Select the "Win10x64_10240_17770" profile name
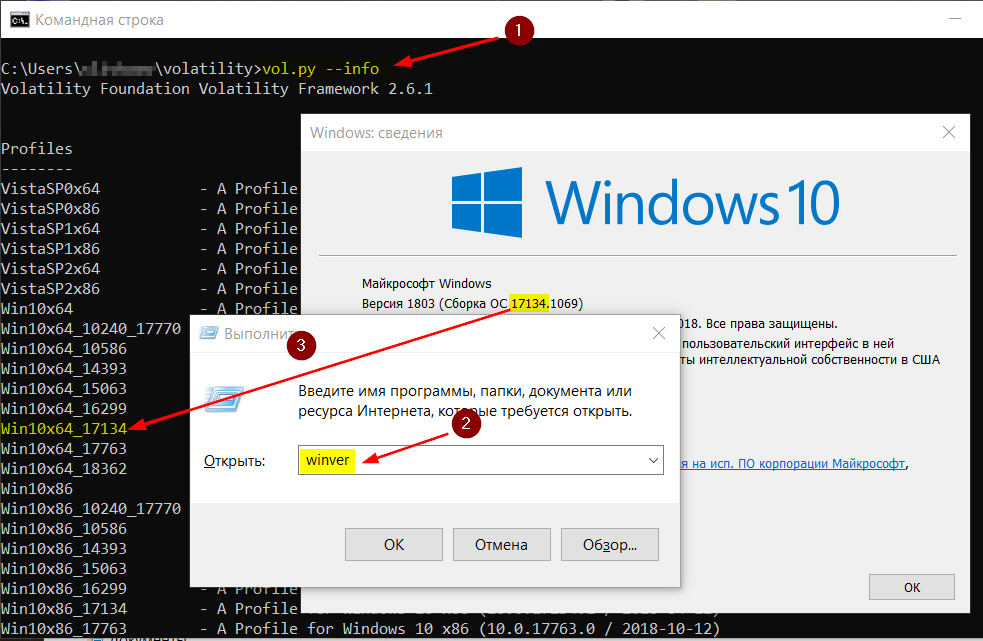Viewport: 983px width, 641px height. [91, 329]
